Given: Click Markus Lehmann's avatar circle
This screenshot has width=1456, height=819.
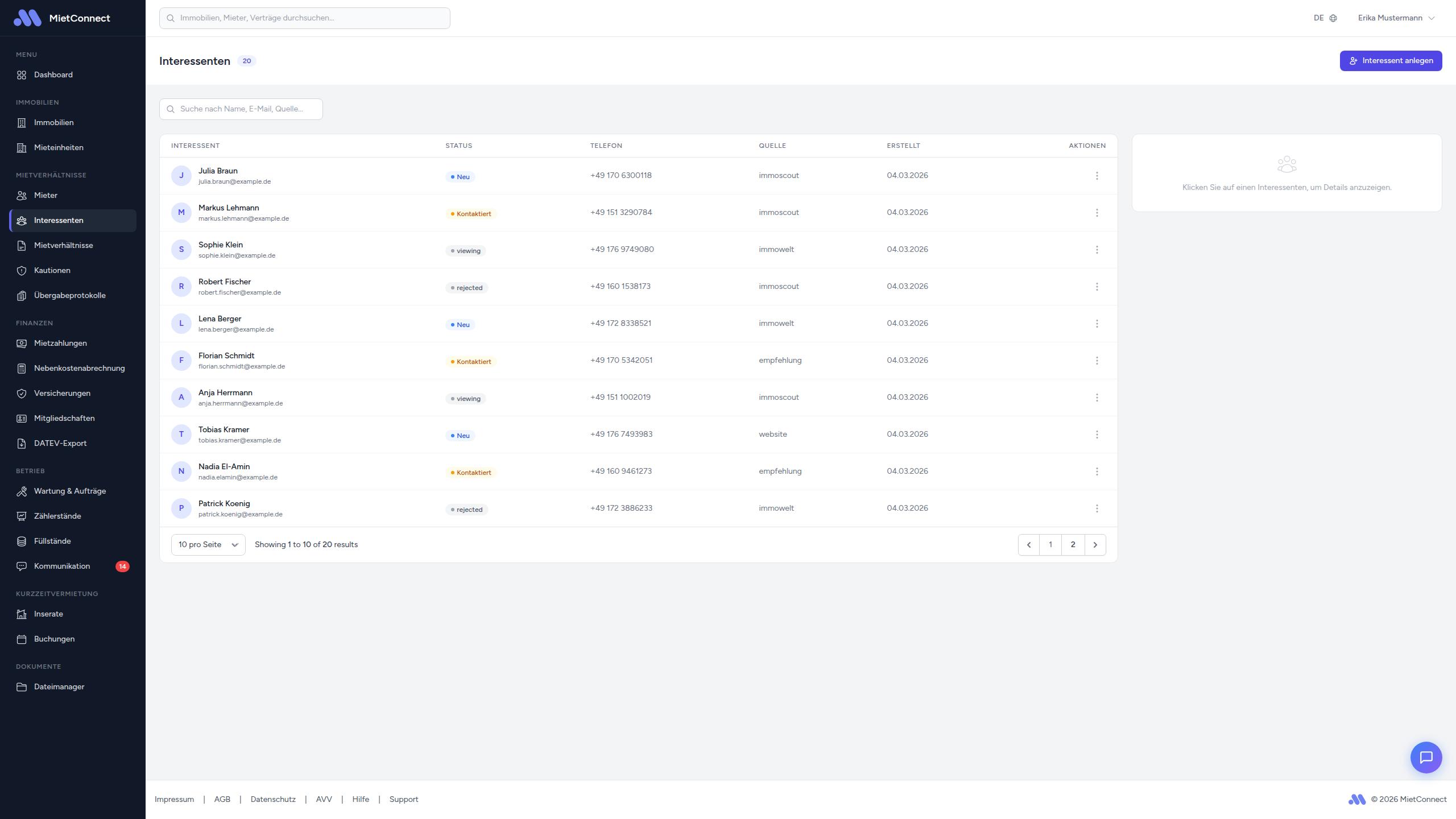Looking at the screenshot, I should click(x=181, y=213).
